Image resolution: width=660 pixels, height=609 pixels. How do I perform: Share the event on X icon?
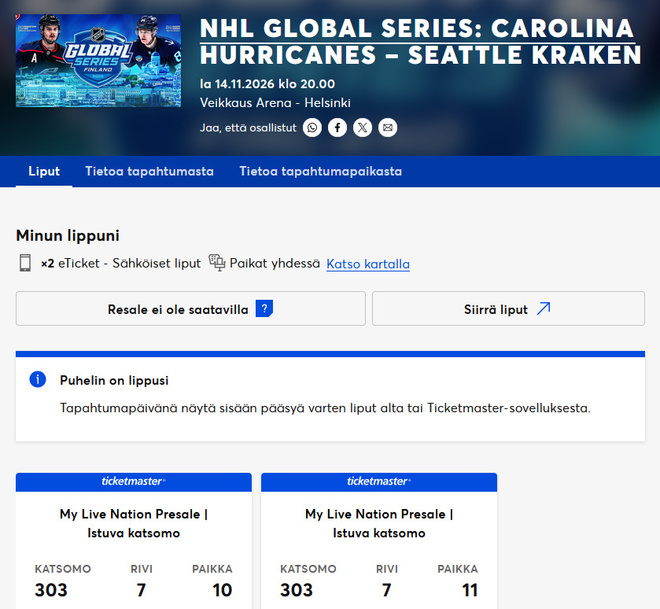362,128
